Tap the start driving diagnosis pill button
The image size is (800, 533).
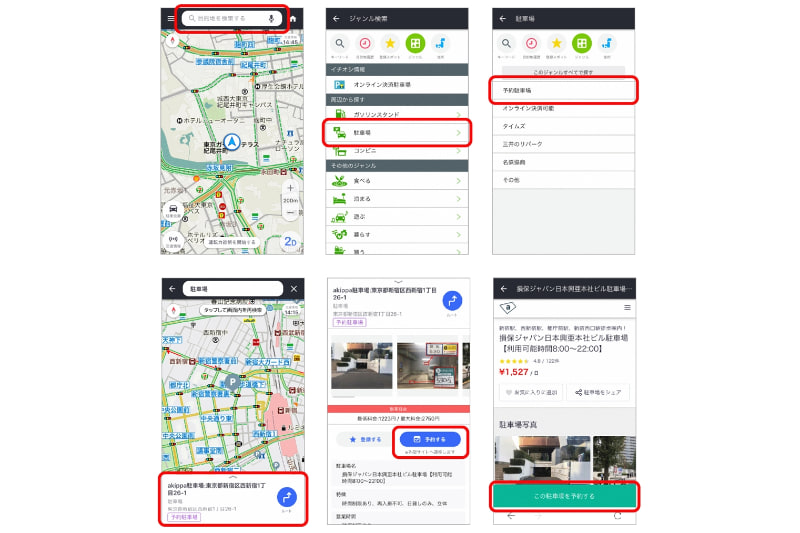[x=232, y=242]
